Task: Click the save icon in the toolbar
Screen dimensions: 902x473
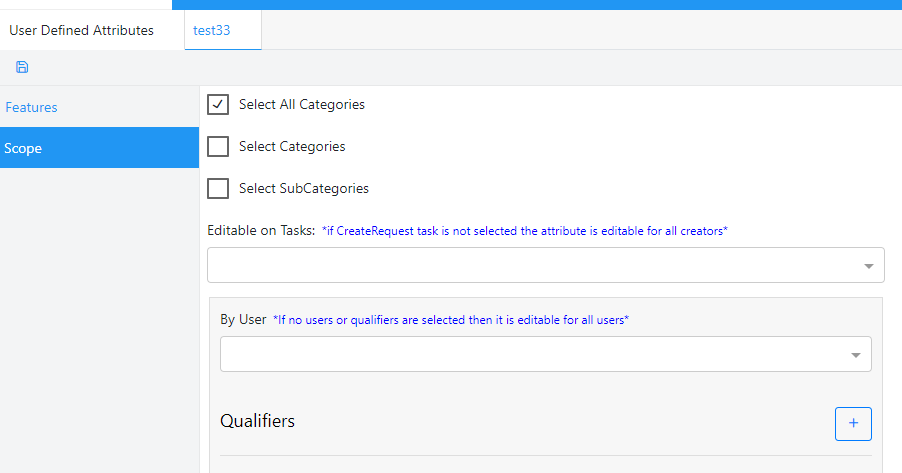Action: point(22,67)
